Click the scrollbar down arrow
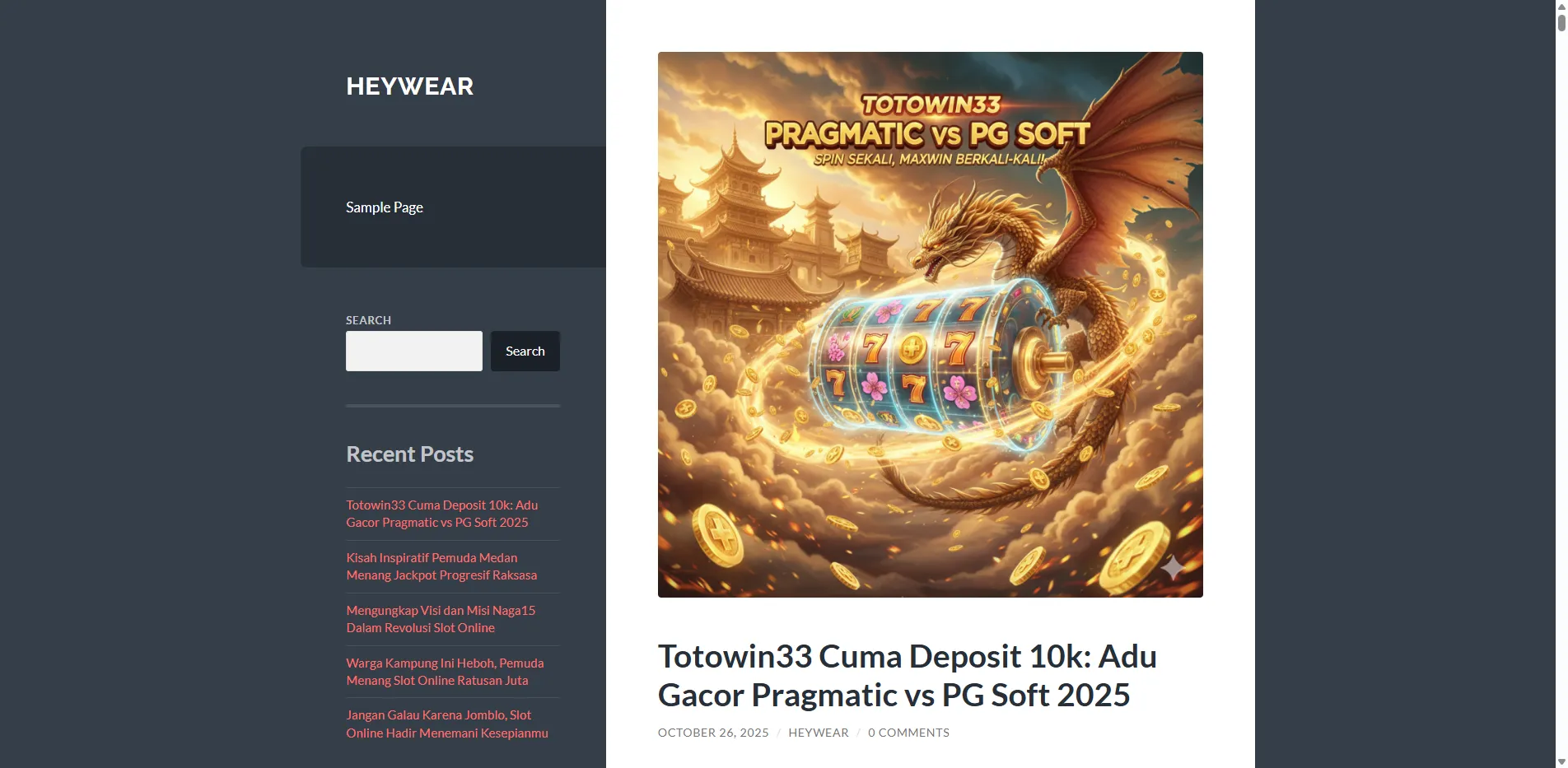 [x=1561, y=762]
